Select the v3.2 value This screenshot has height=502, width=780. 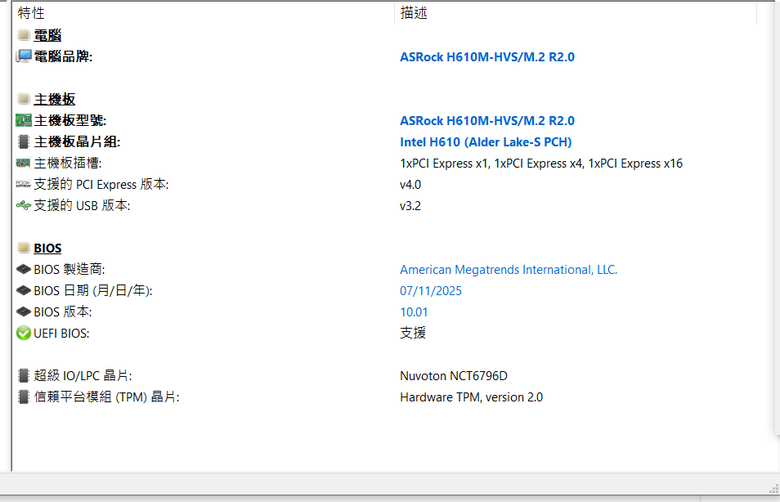pyautogui.click(x=410, y=206)
